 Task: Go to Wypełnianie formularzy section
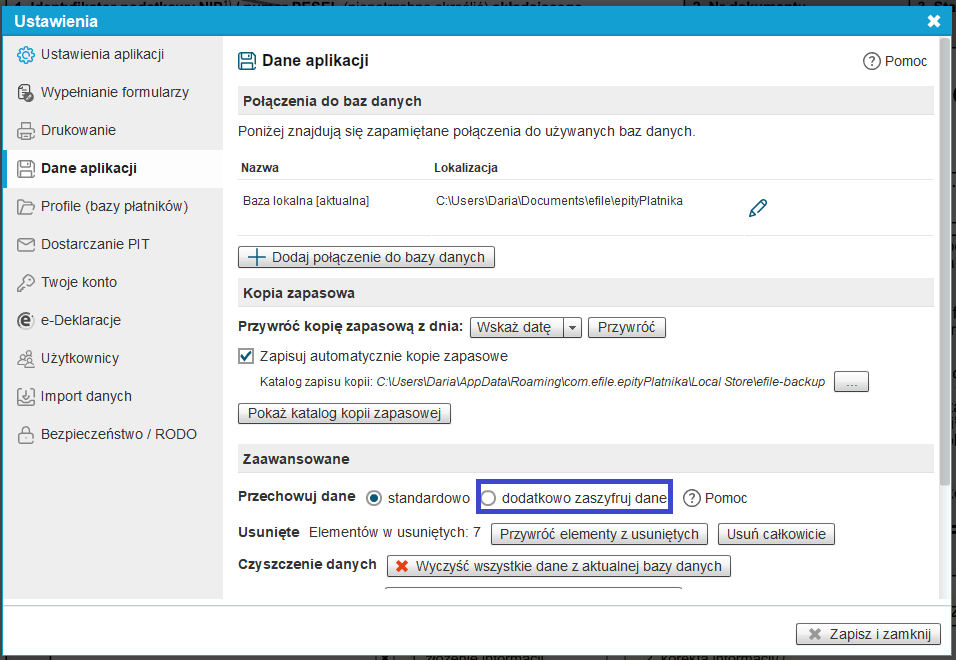pyautogui.click(x=114, y=92)
